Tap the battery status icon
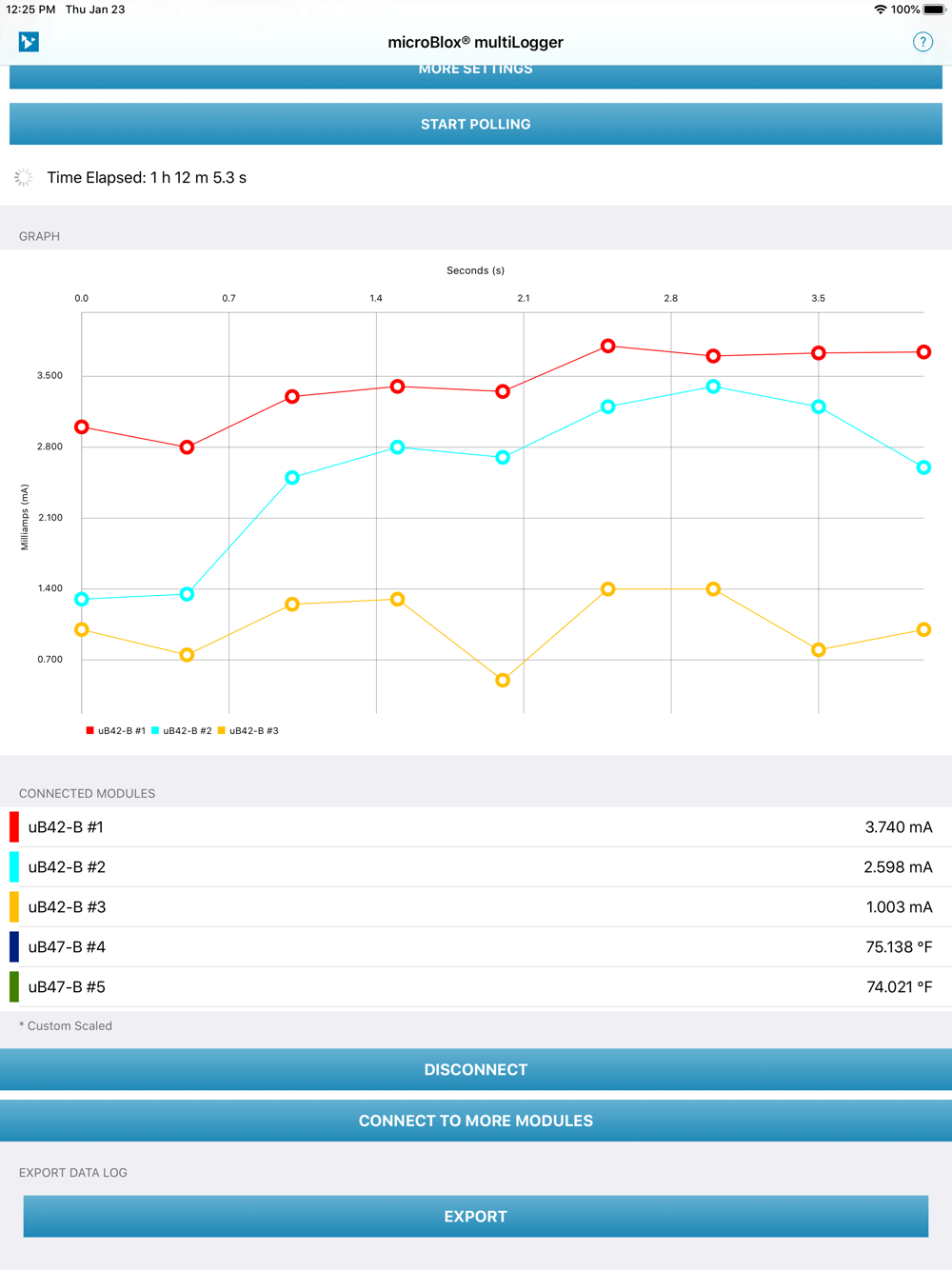 click(x=934, y=10)
